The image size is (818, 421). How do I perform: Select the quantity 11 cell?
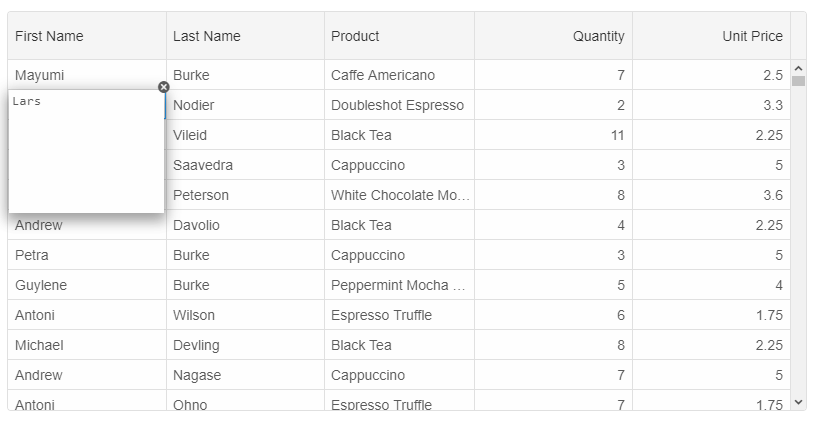[x=554, y=135]
